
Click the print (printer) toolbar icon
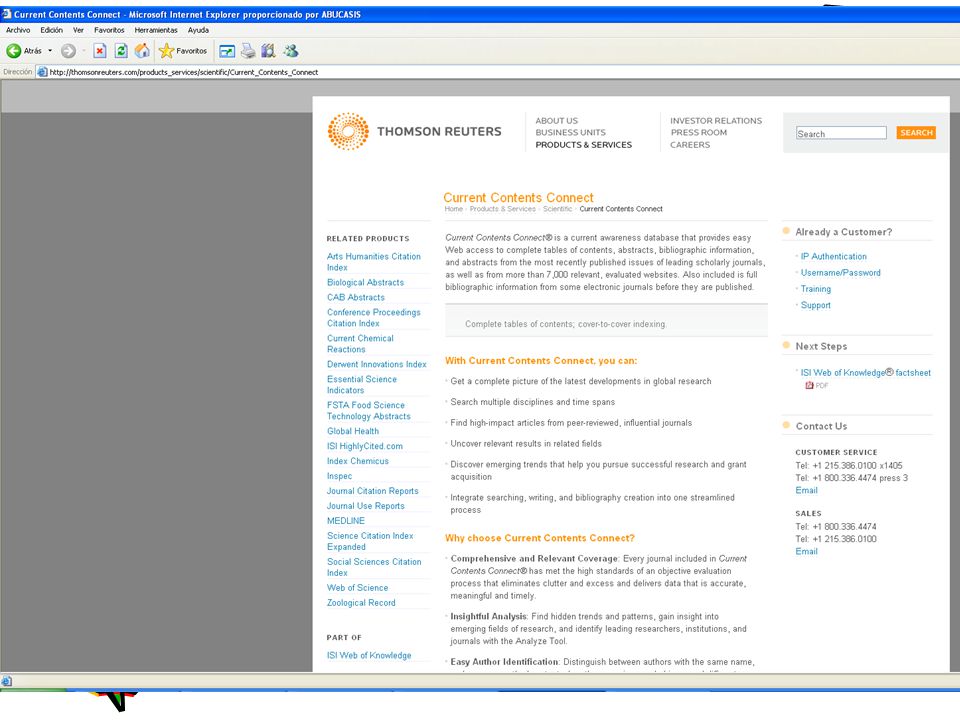pos(248,51)
